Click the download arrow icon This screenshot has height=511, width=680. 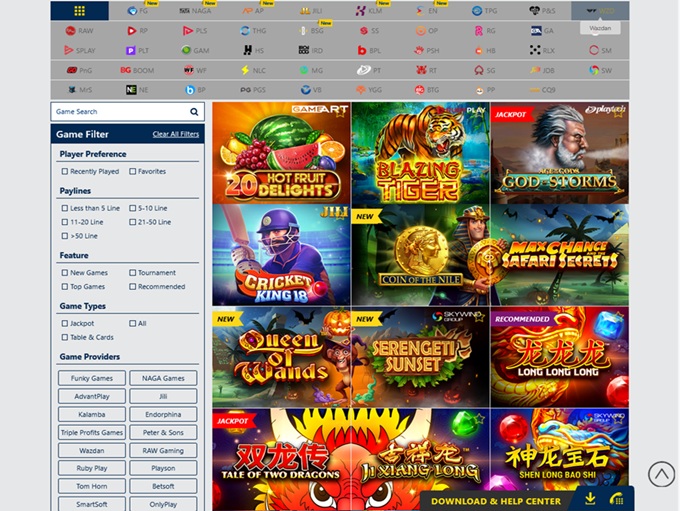coord(590,499)
